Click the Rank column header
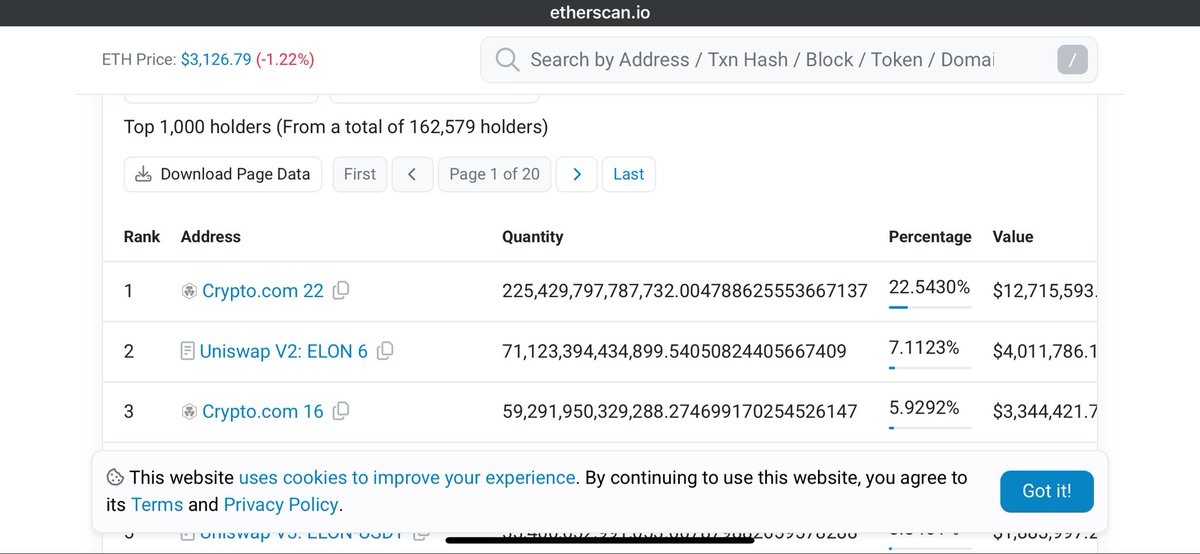Viewport: 1200px width, 554px height. pyautogui.click(x=142, y=237)
